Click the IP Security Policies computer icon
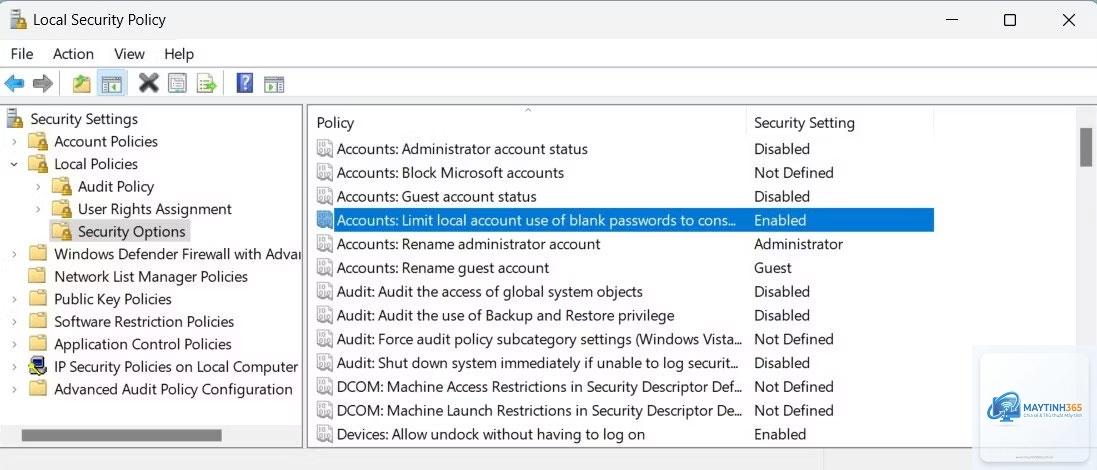 tap(38, 366)
